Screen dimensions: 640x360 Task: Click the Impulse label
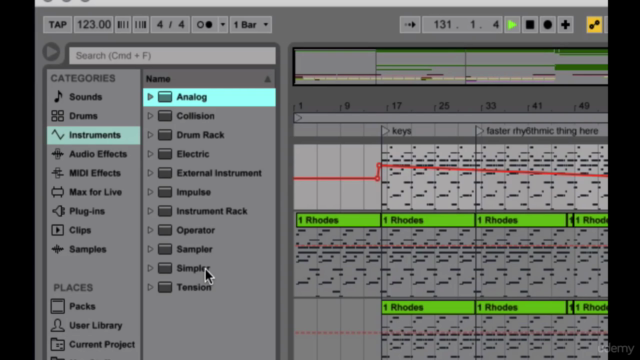click(193, 192)
